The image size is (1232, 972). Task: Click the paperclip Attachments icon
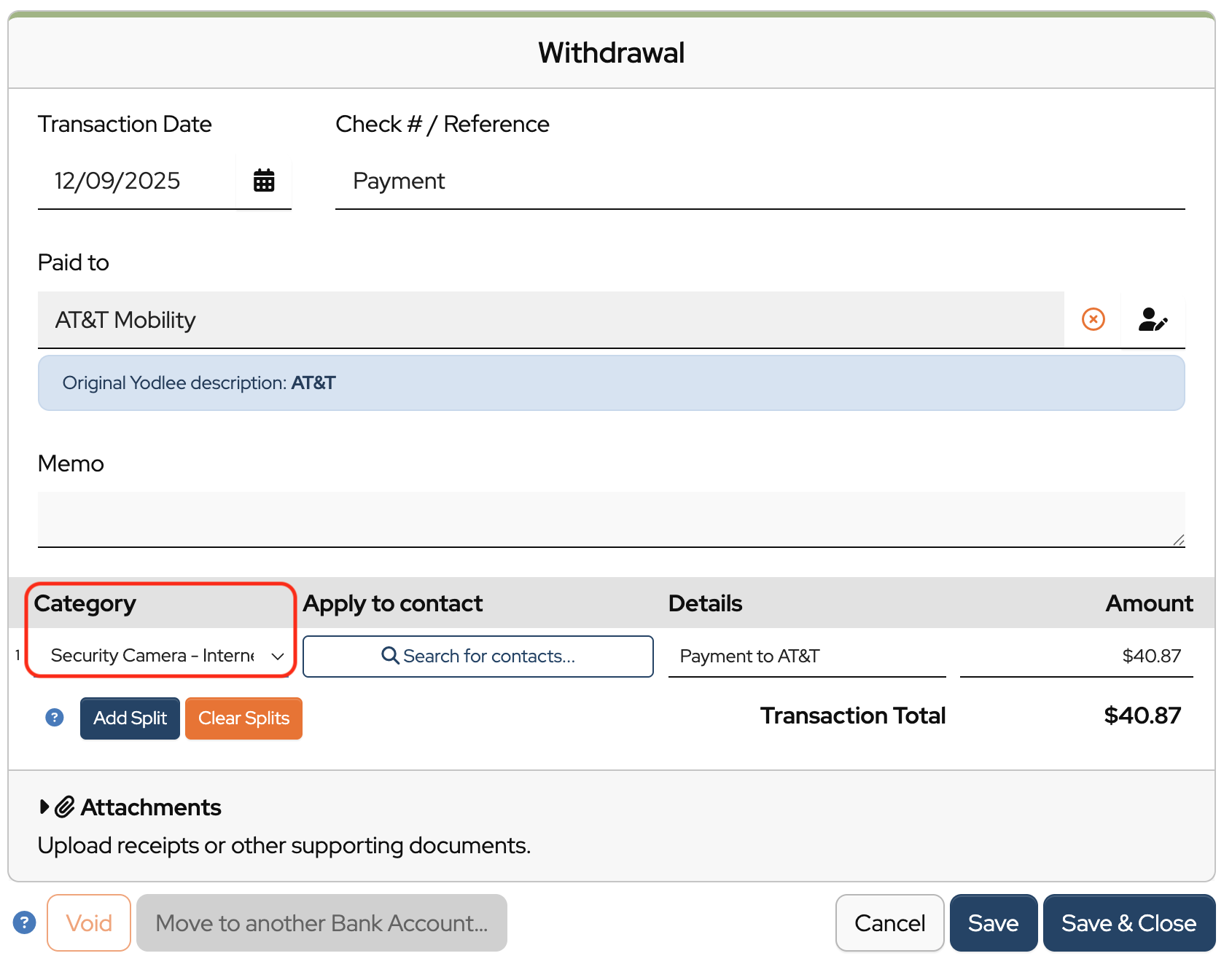[66, 807]
